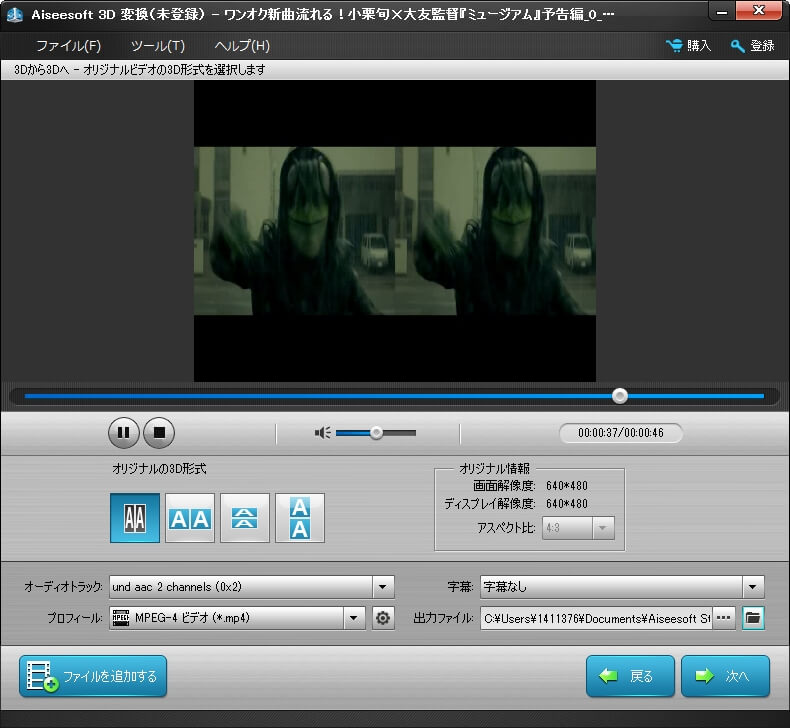This screenshot has width=790, height=728.
Task: Minimize the Aiseesoft window
Action: (x=721, y=11)
